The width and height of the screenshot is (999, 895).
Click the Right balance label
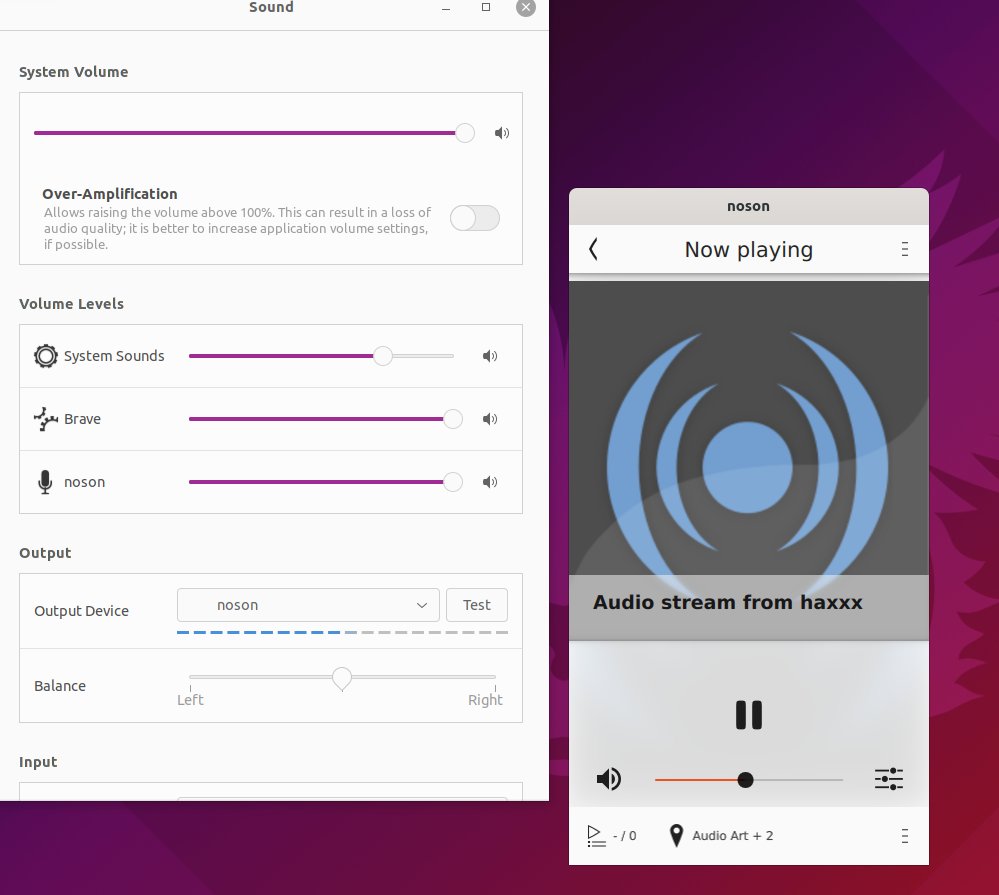coord(485,700)
